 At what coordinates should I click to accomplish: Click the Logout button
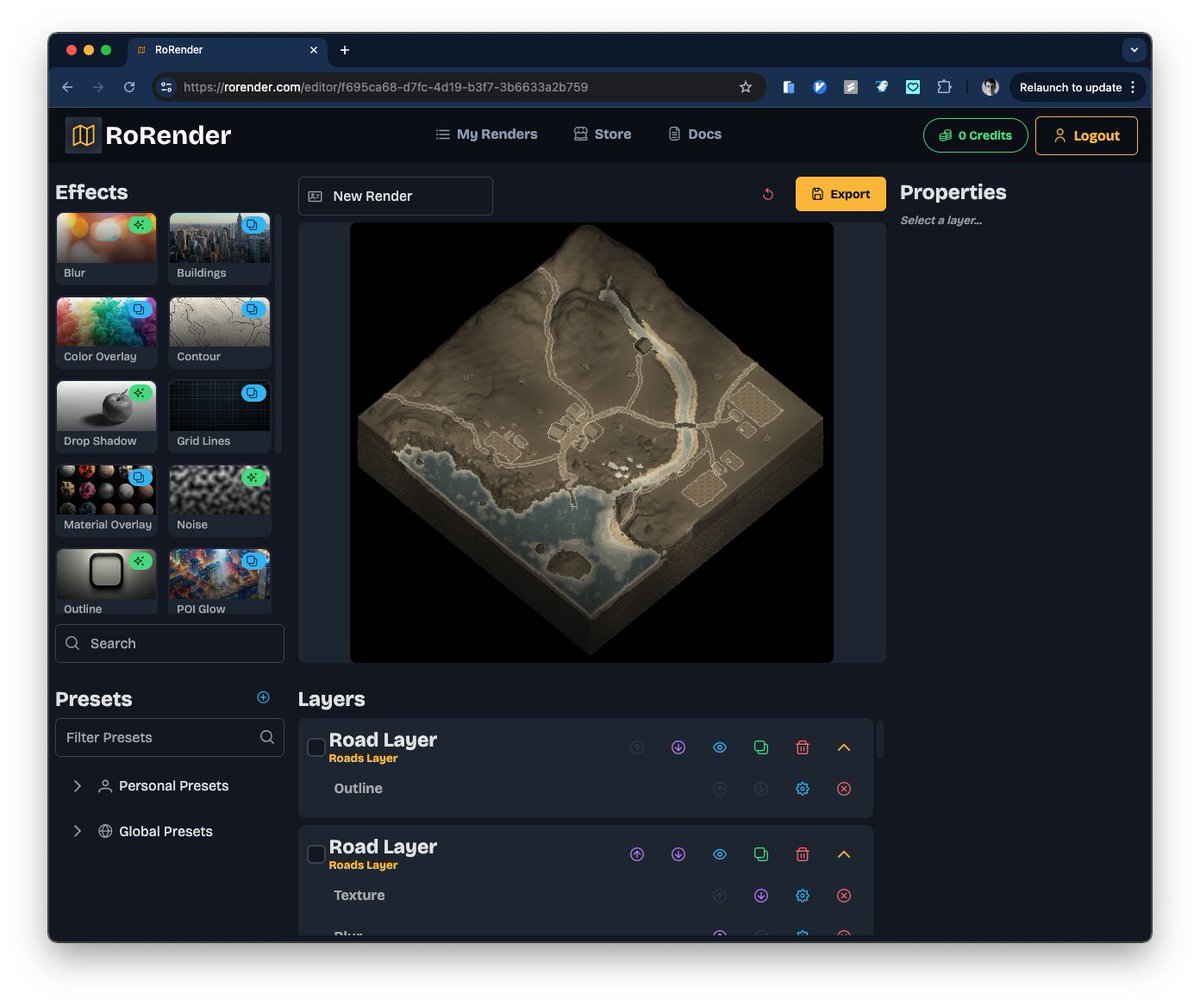[x=1086, y=136]
